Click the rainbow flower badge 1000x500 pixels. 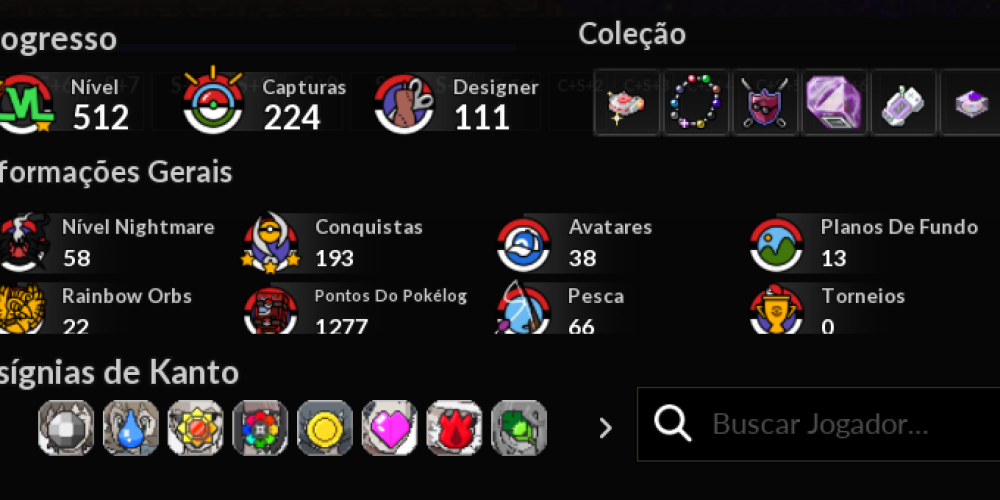260,428
